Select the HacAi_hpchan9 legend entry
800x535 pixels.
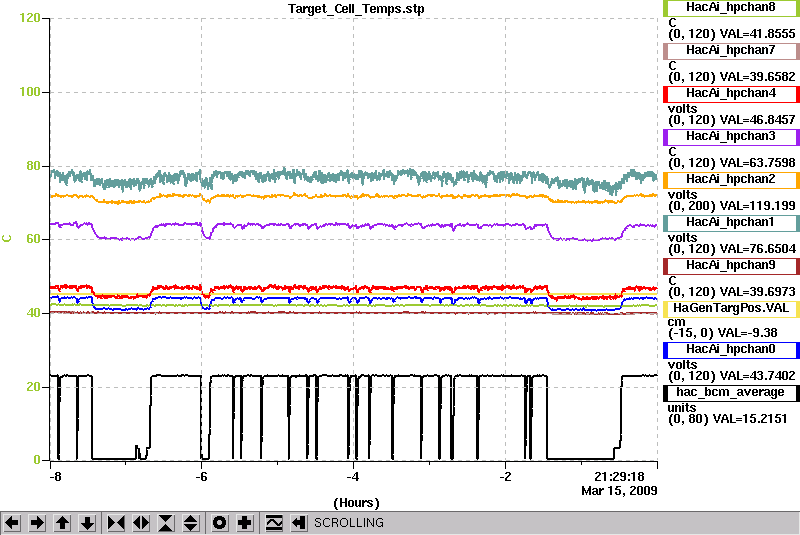tap(731, 266)
